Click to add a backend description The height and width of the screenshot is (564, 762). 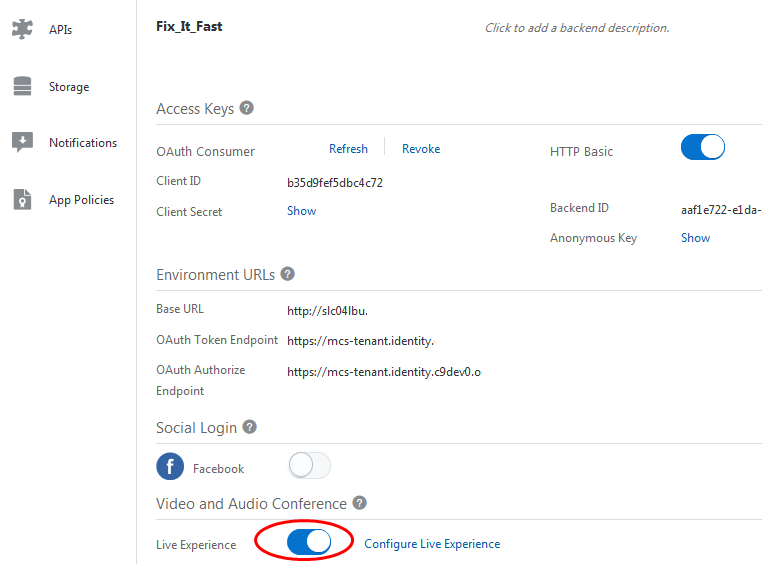click(577, 28)
